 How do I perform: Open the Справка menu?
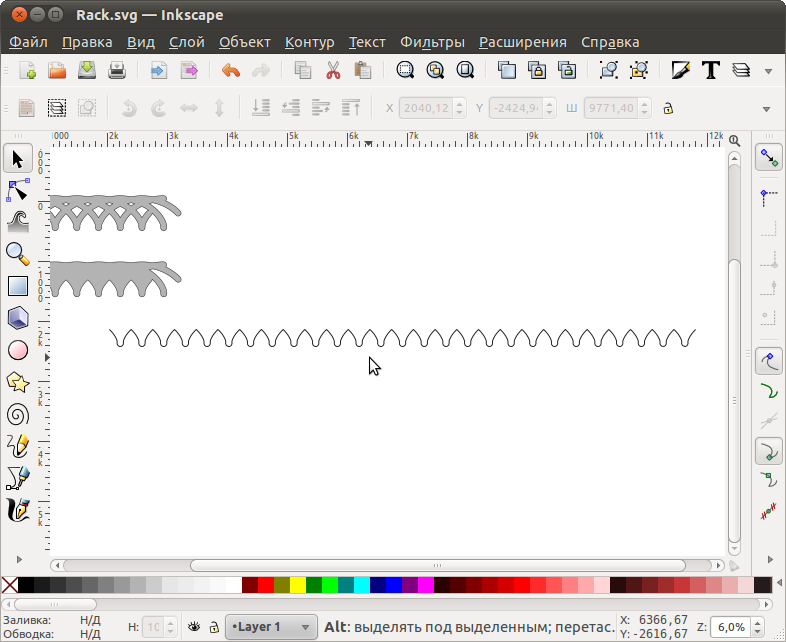point(610,42)
